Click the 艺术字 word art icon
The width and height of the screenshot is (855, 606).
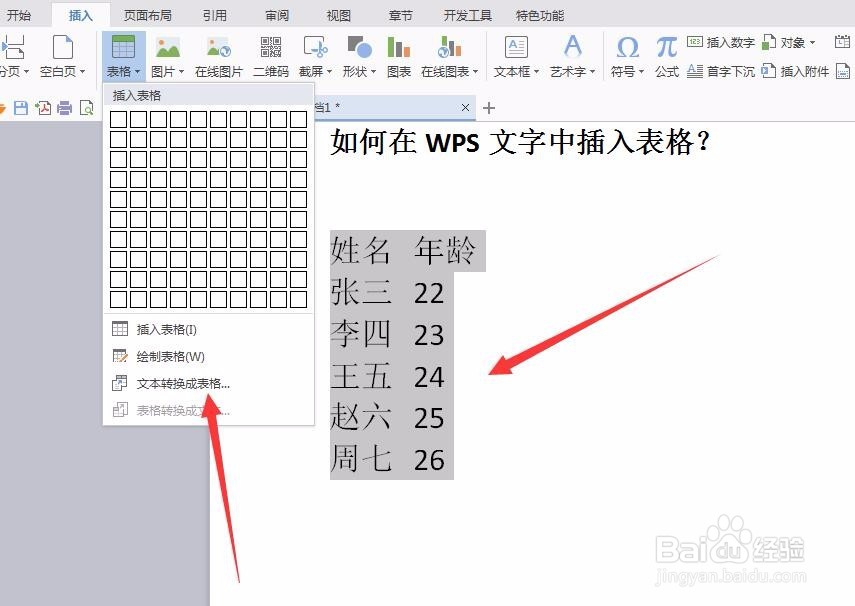coord(573,47)
